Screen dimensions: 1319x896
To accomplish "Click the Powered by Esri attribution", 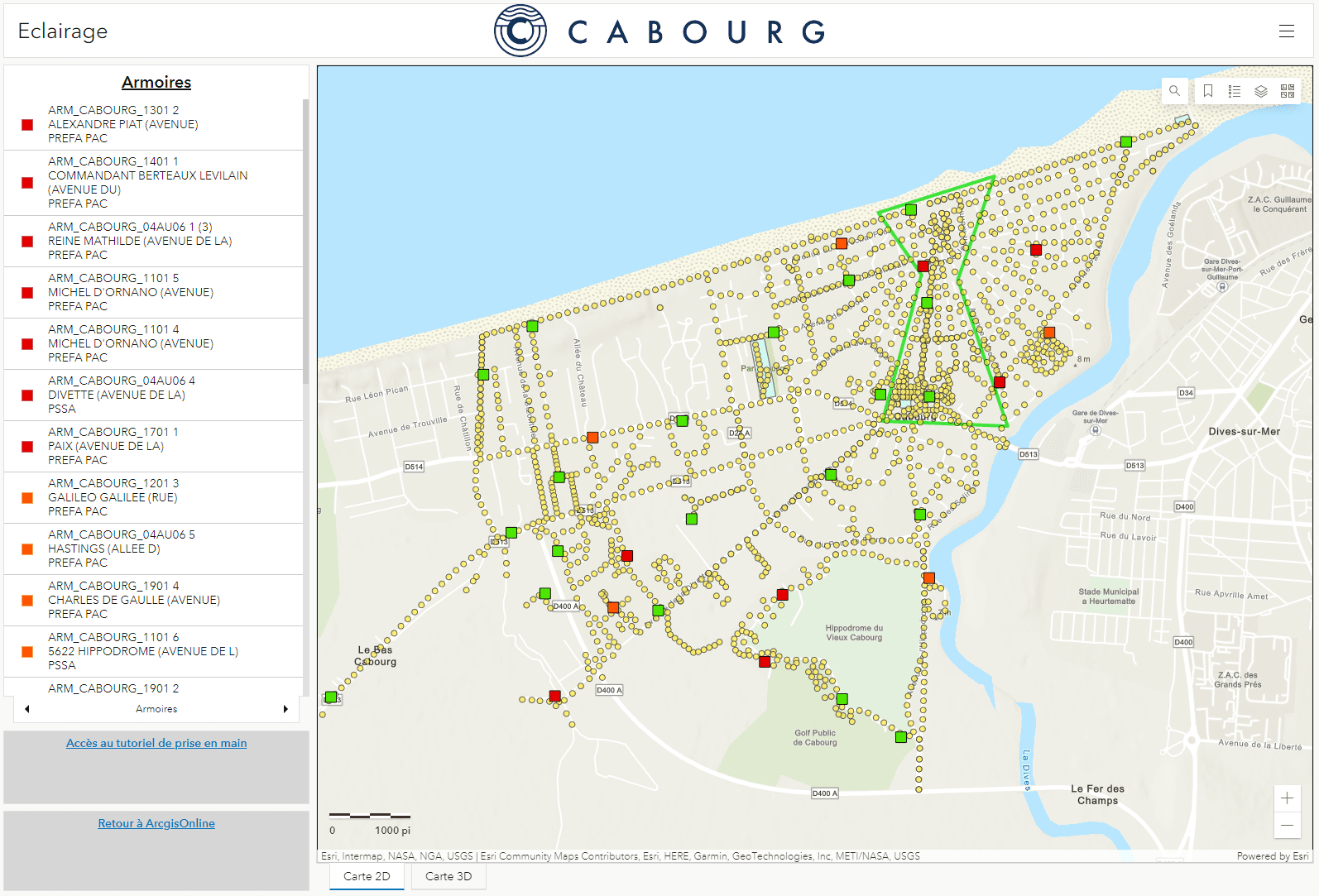I will [1273, 856].
